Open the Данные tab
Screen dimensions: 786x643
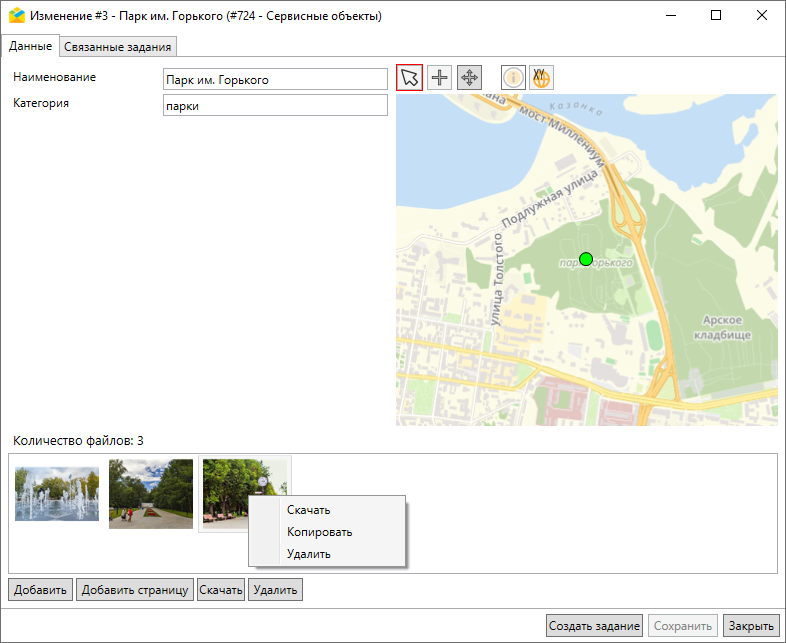(30, 46)
